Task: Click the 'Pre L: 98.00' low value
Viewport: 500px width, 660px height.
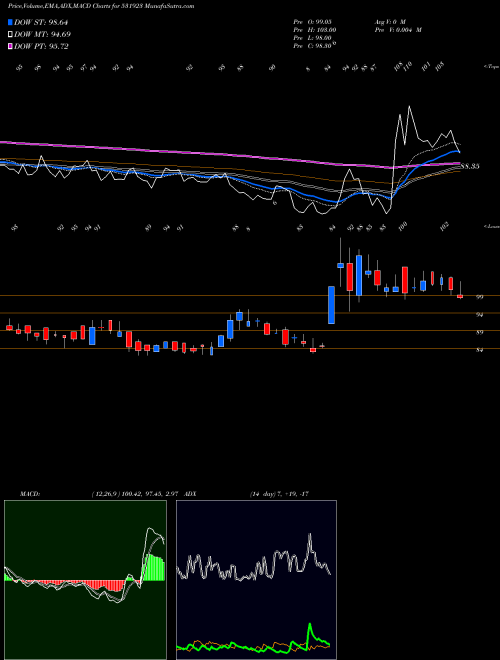Action: click(x=314, y=38)
